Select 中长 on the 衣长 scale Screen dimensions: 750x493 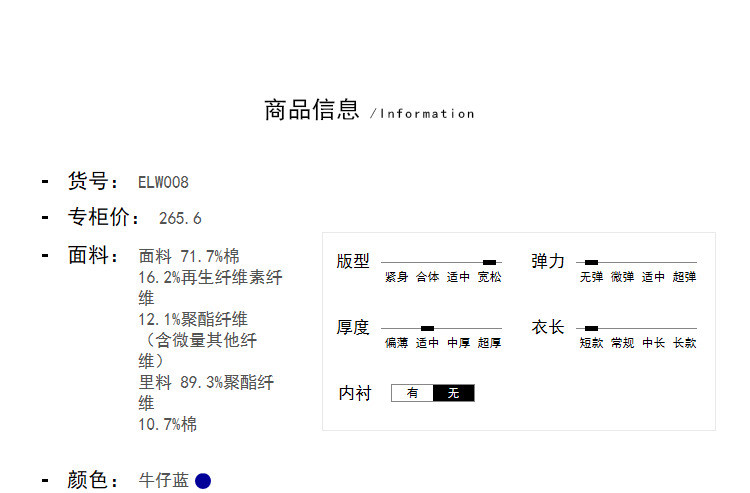(653, 343)
